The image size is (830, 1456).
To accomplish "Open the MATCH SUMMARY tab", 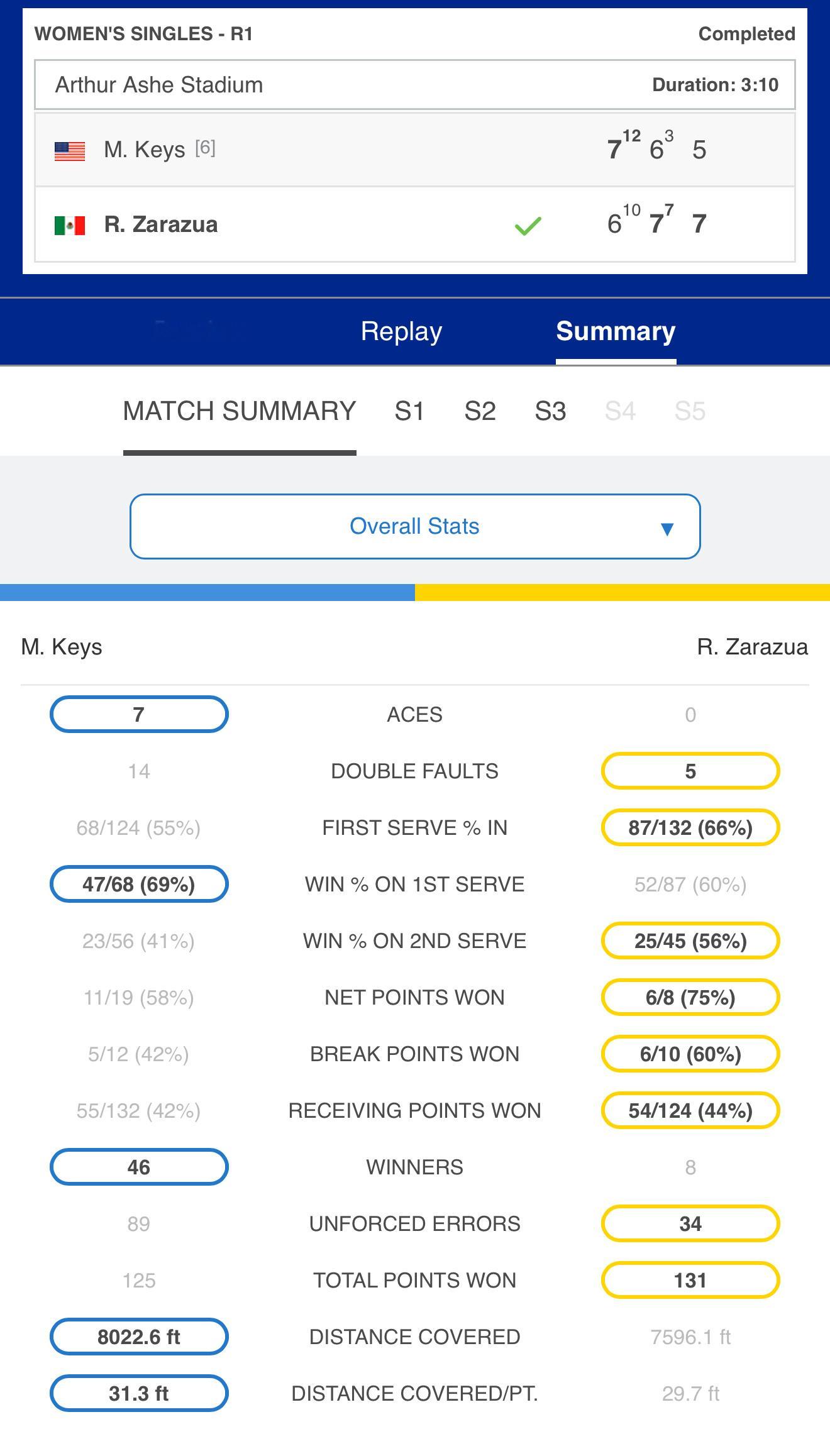I will pyautogui.click(x=240, y=411).
